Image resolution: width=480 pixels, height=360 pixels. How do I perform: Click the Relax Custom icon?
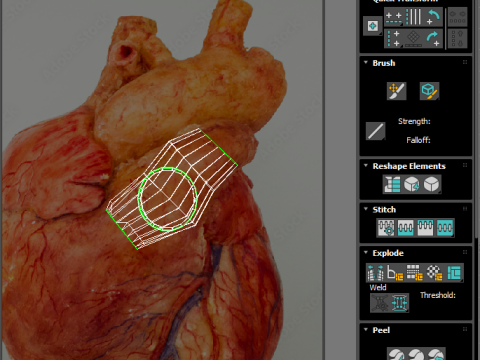[432, 184]
